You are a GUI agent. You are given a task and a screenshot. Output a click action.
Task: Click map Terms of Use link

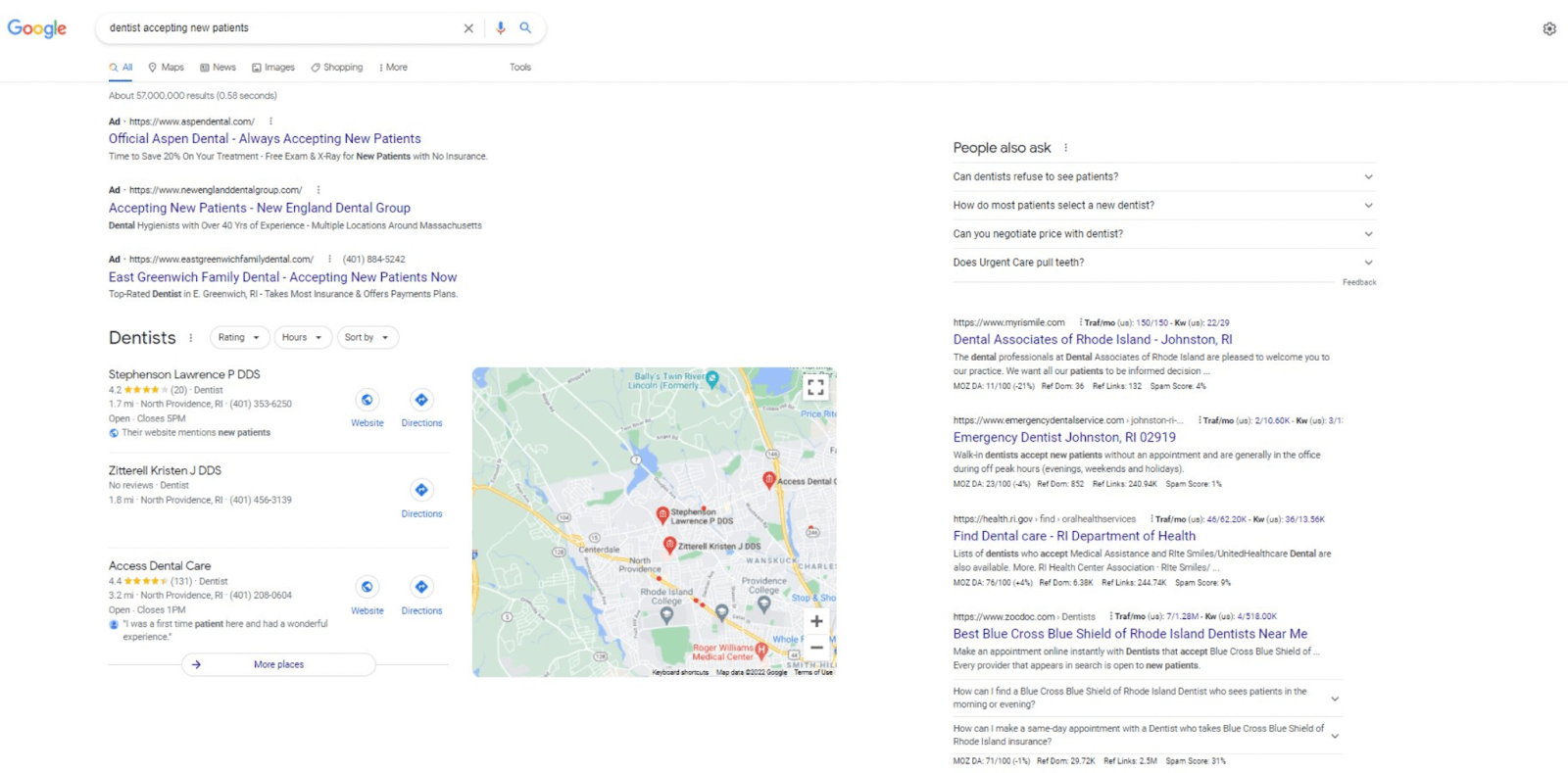point(813,672)
